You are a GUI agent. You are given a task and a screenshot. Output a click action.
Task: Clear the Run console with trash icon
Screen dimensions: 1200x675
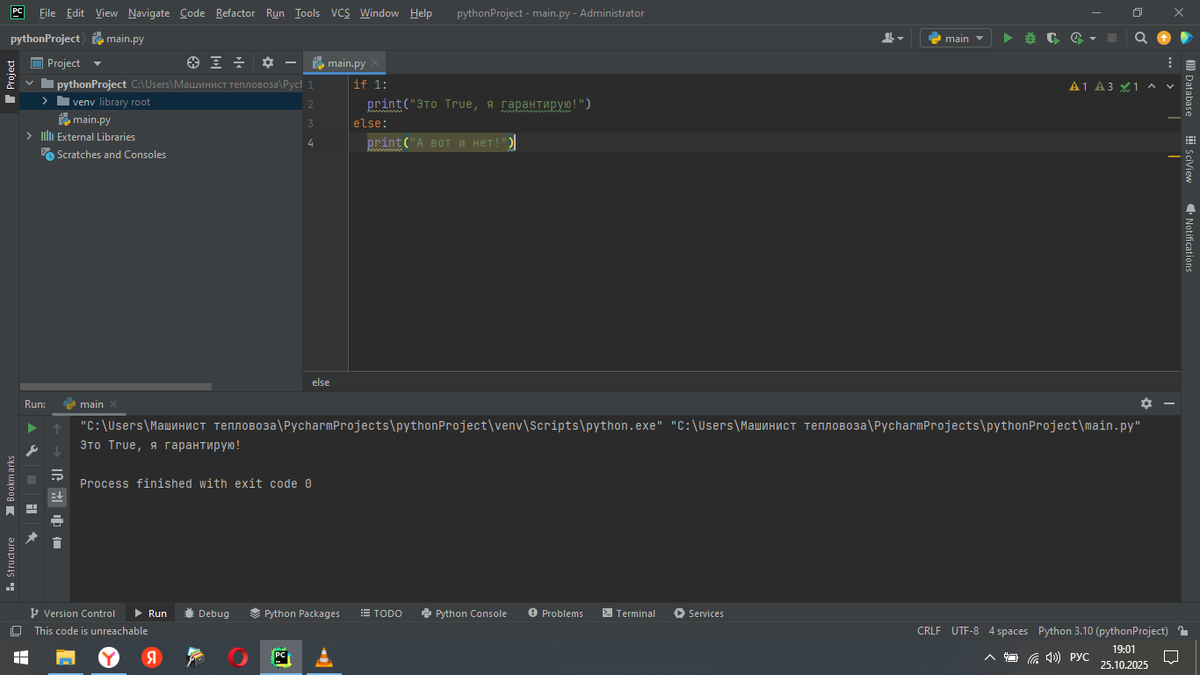pos(57,543)
